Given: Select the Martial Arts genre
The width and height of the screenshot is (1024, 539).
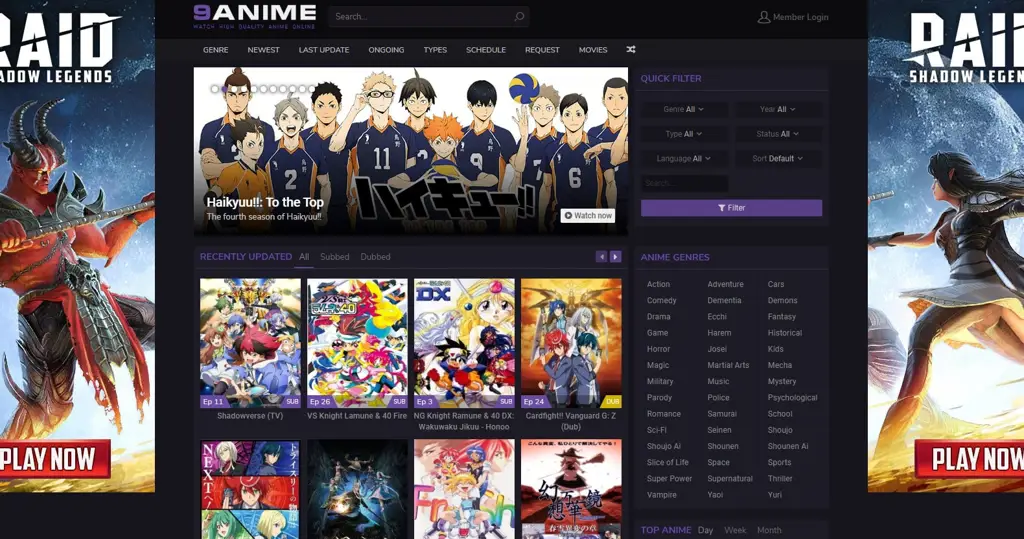Looking at the screenshot, I should (728, 365).
